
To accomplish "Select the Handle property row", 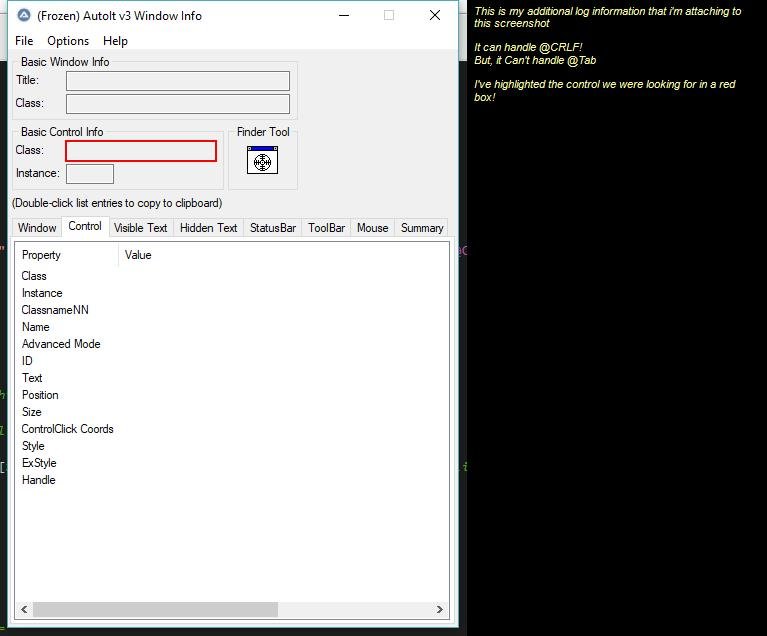I will coord(232,480).
